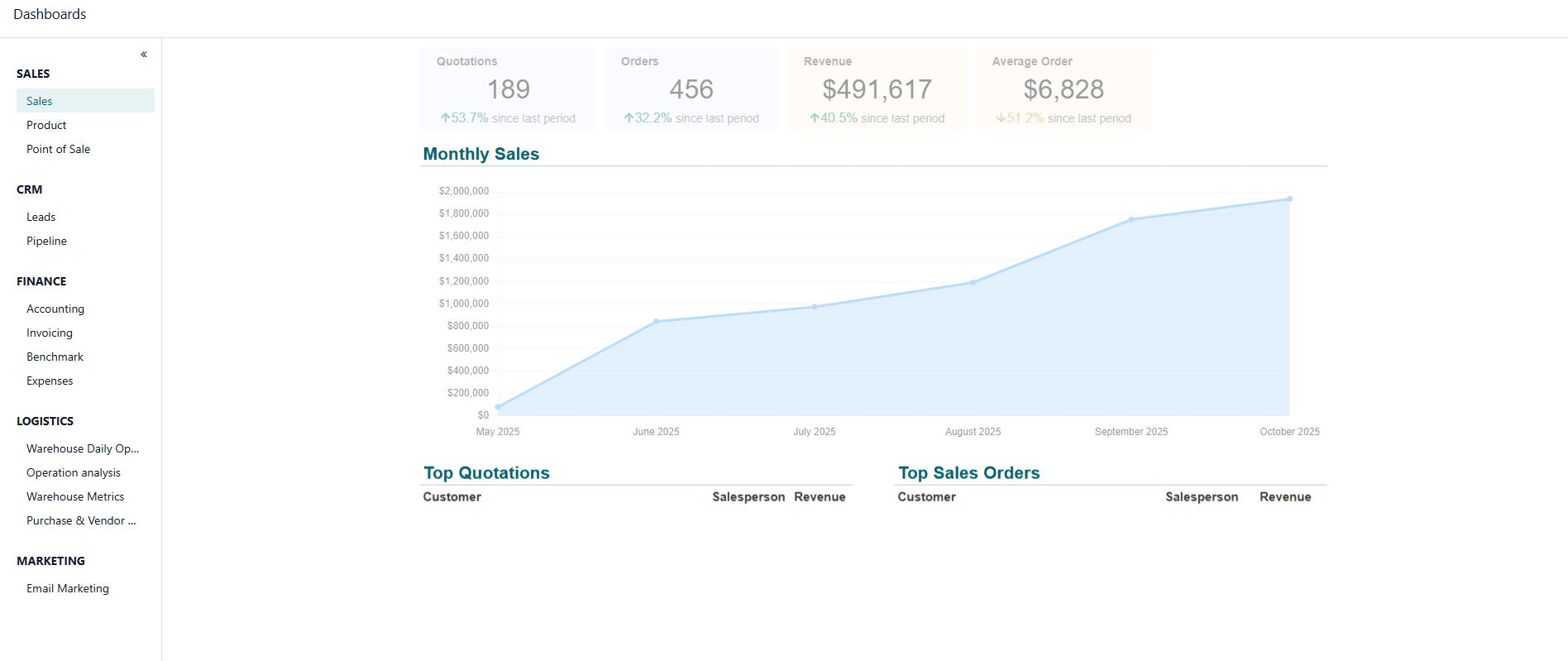Image resolution: width=1568 pixels, height=661 pixels.
Task: Click the Orders up-arrow 32.2% trend
Action: [x=648, y=118]
